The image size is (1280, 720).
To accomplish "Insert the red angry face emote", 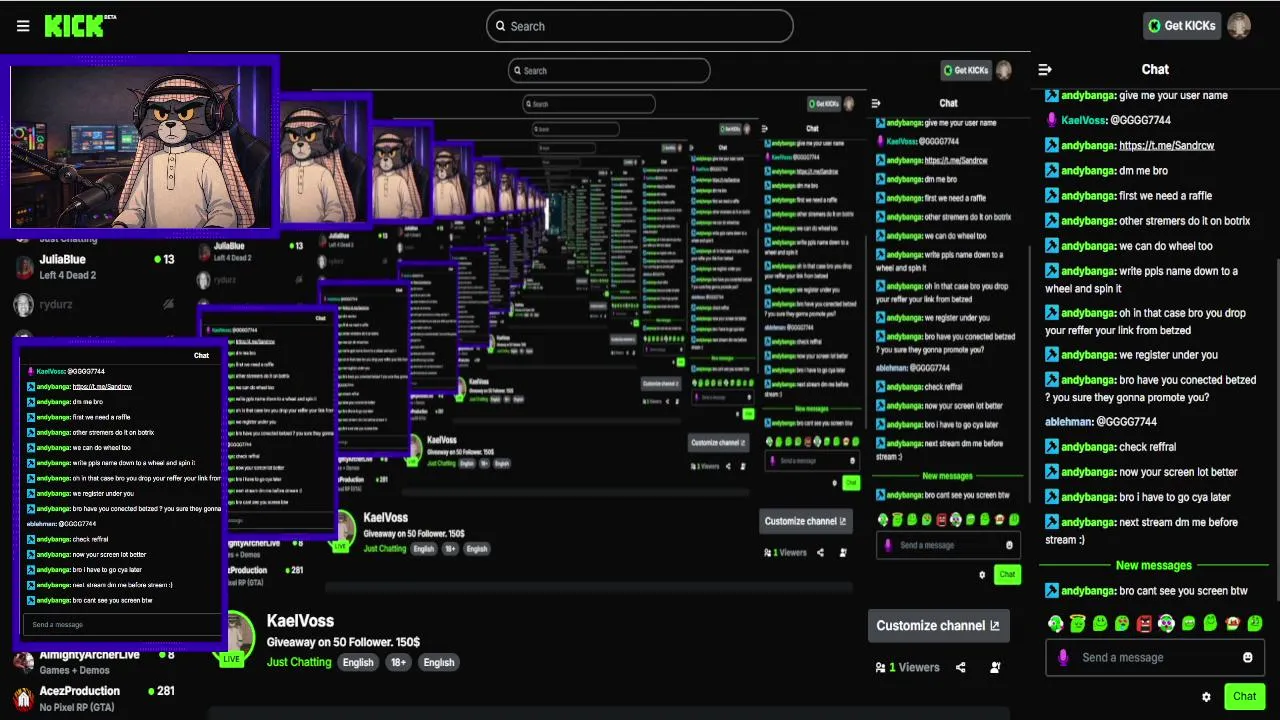I will pos(1145,623).
